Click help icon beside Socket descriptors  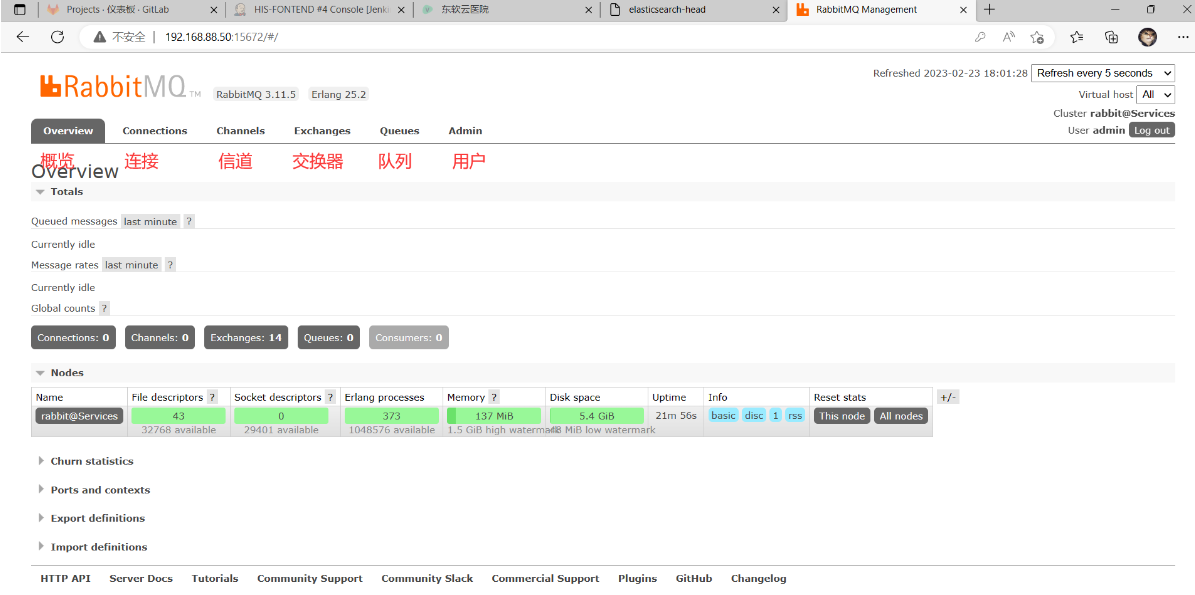pos(330,398)
